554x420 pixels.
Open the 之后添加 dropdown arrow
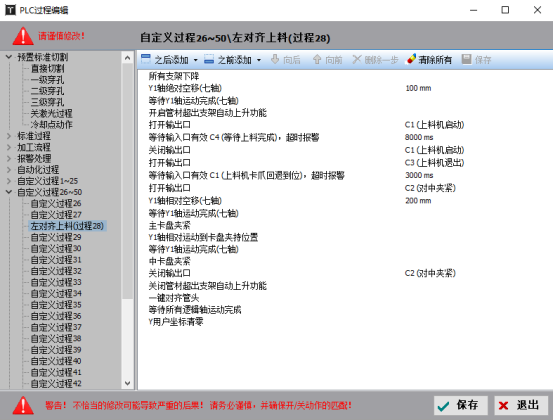(196, 60)
